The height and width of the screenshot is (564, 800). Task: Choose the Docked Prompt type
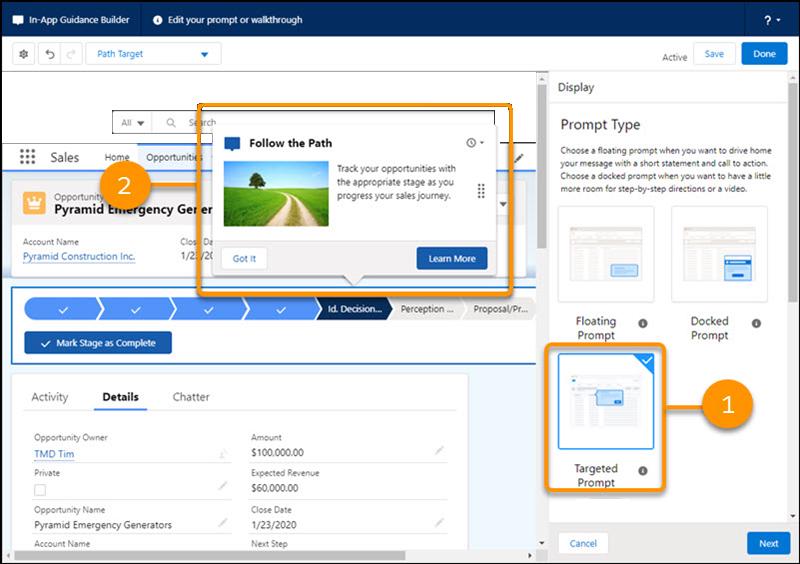click(719, 254)
